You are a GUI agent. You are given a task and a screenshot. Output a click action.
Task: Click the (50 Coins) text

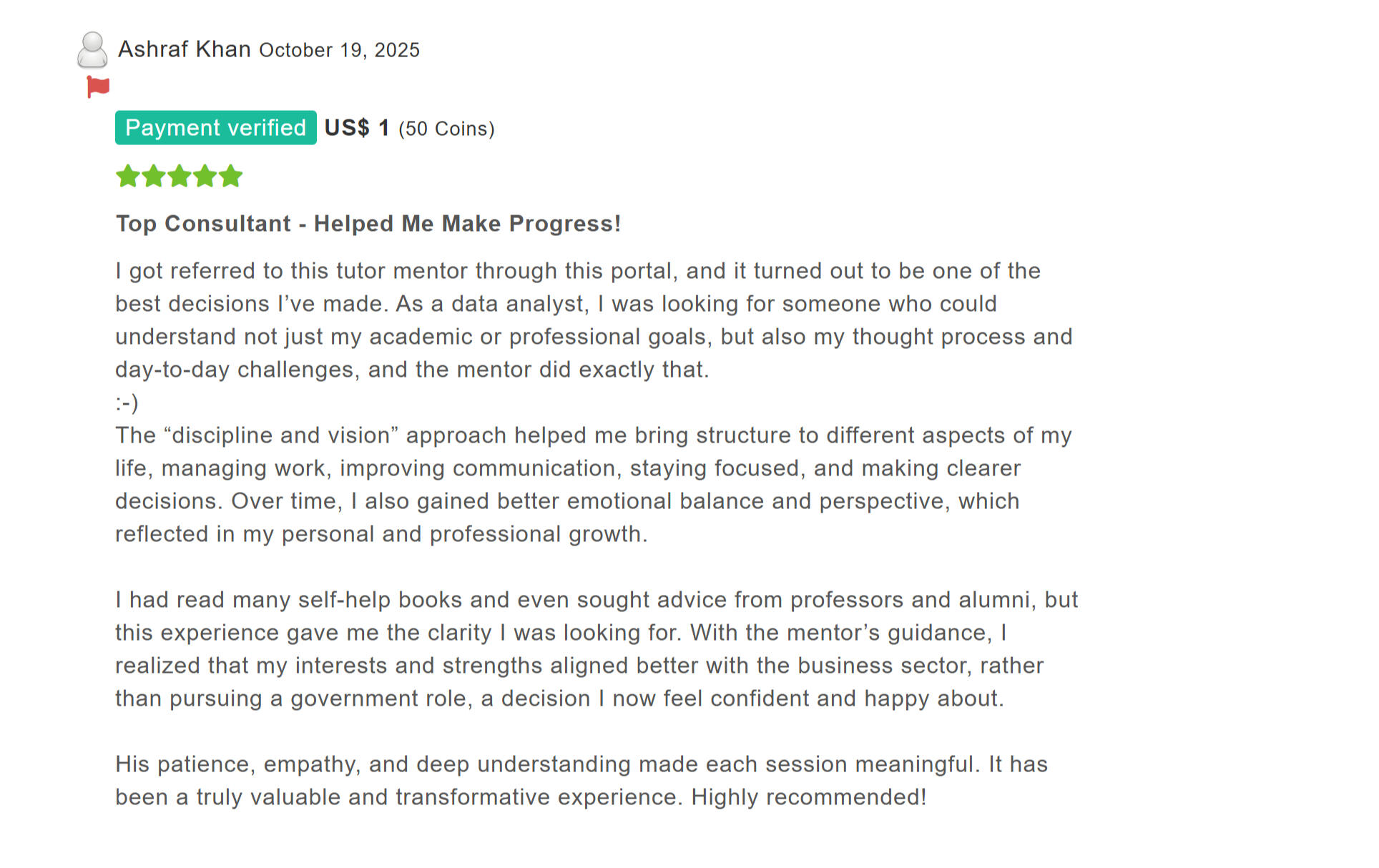pos(448,128)
